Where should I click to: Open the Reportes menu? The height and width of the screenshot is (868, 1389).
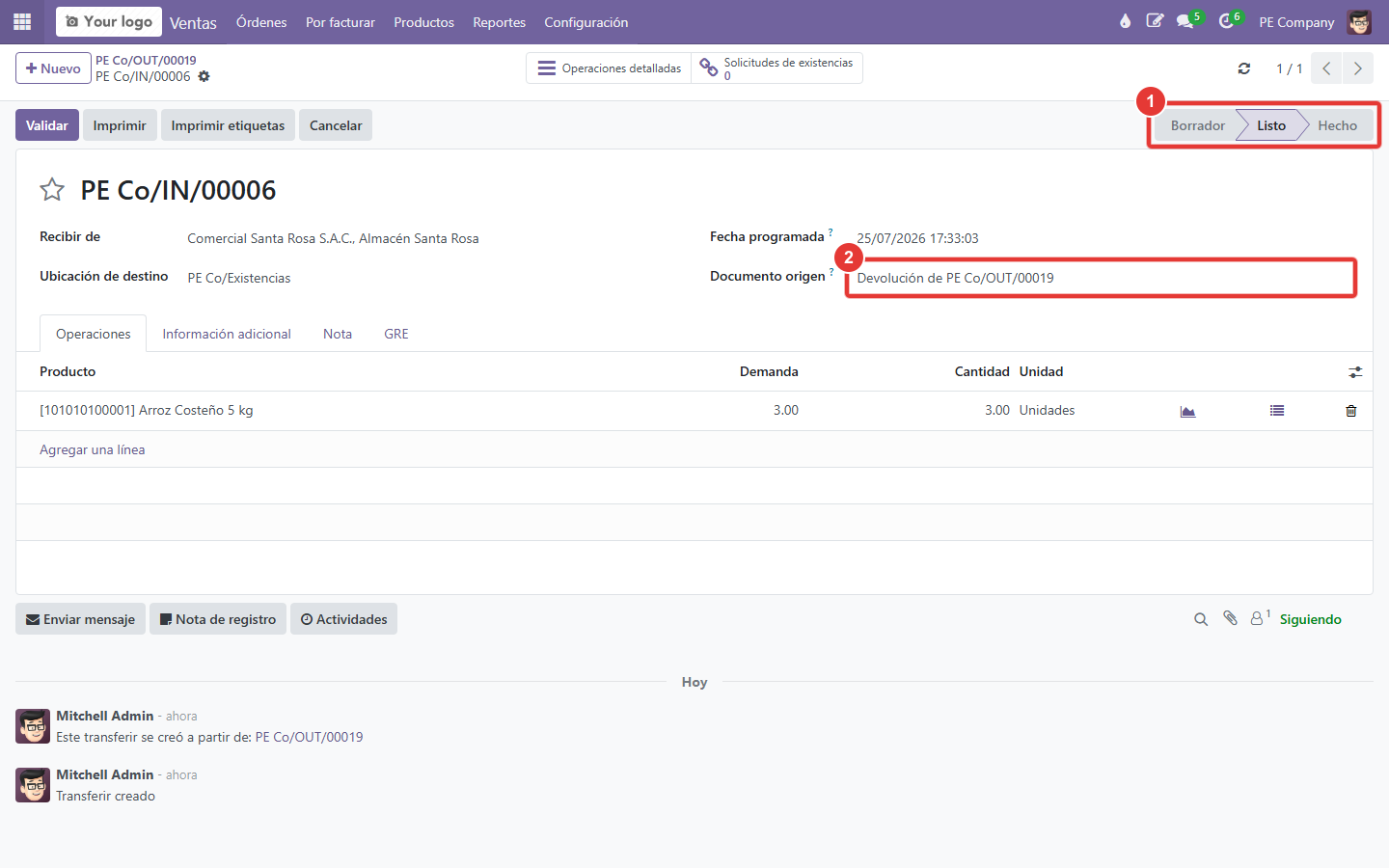coord(499,22)
